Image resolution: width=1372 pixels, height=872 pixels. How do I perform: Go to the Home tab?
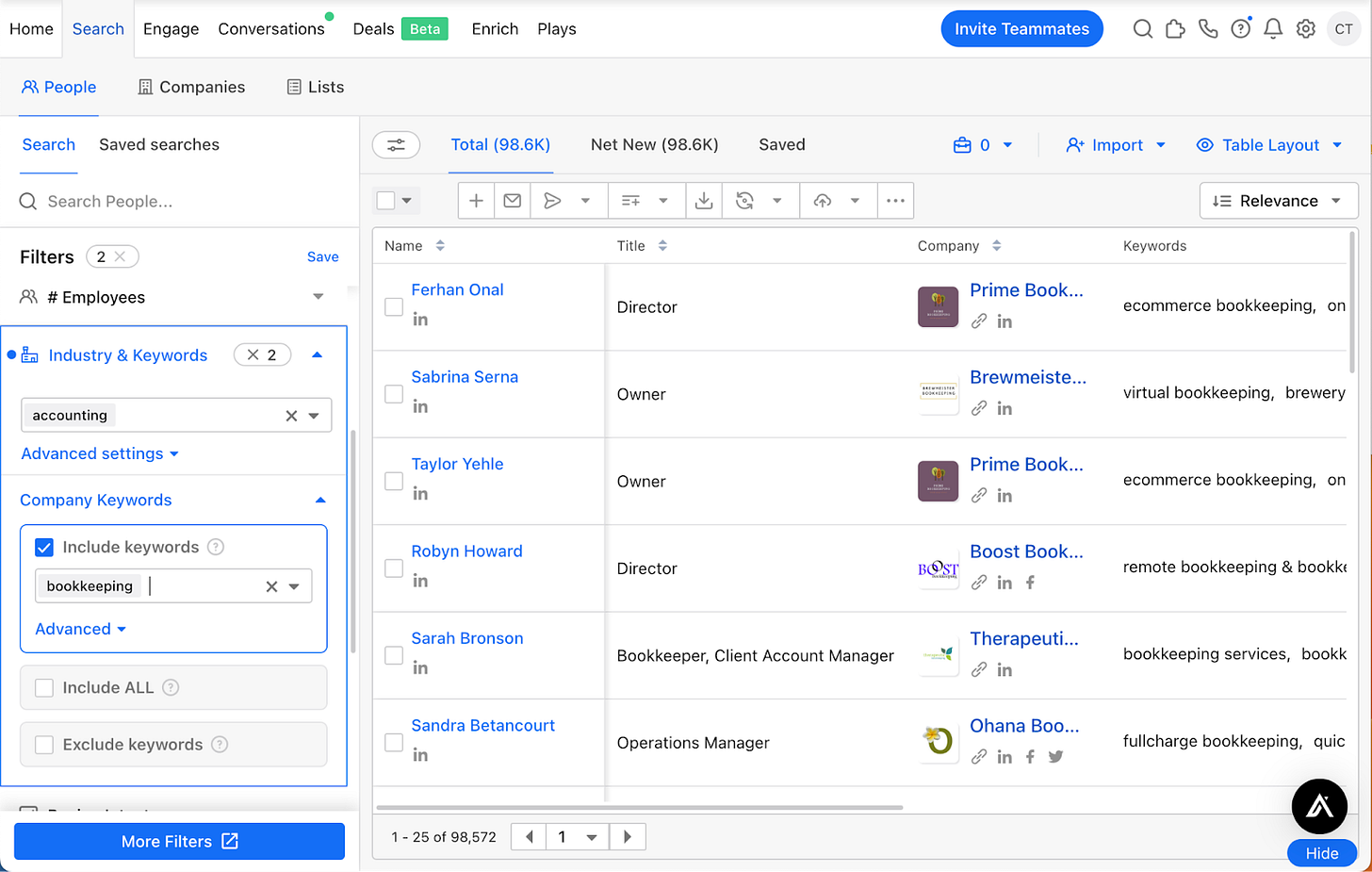coord(31,29)
